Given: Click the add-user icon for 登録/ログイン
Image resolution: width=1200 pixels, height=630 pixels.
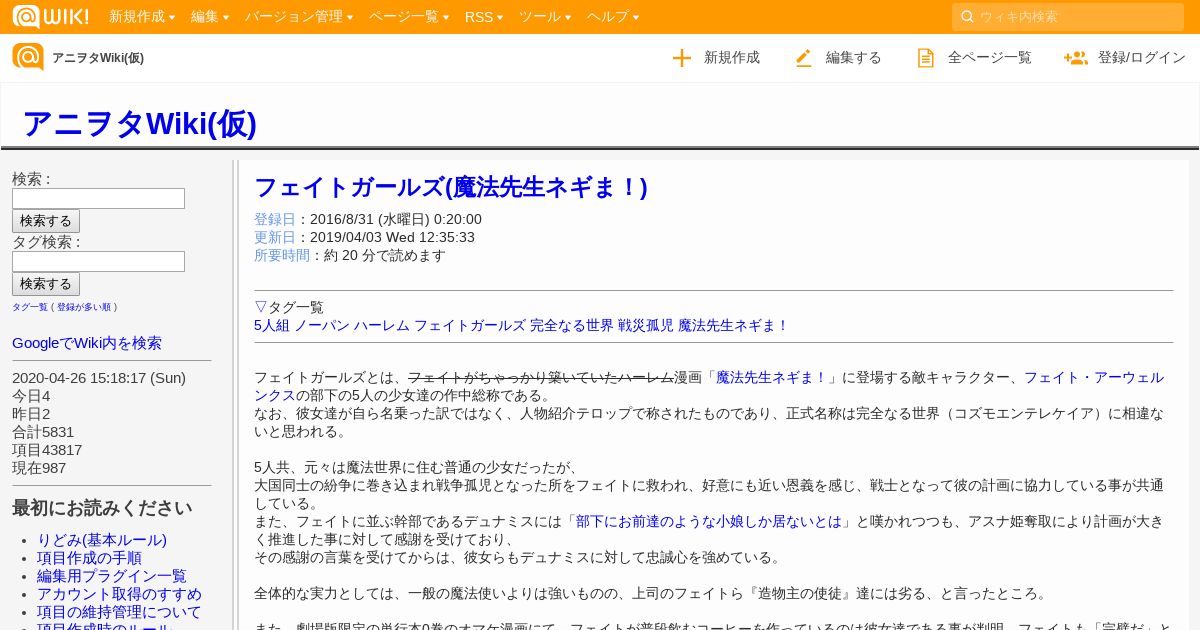Looking at the screenshot, I should pyautogui.click(x=1076, y=58).
